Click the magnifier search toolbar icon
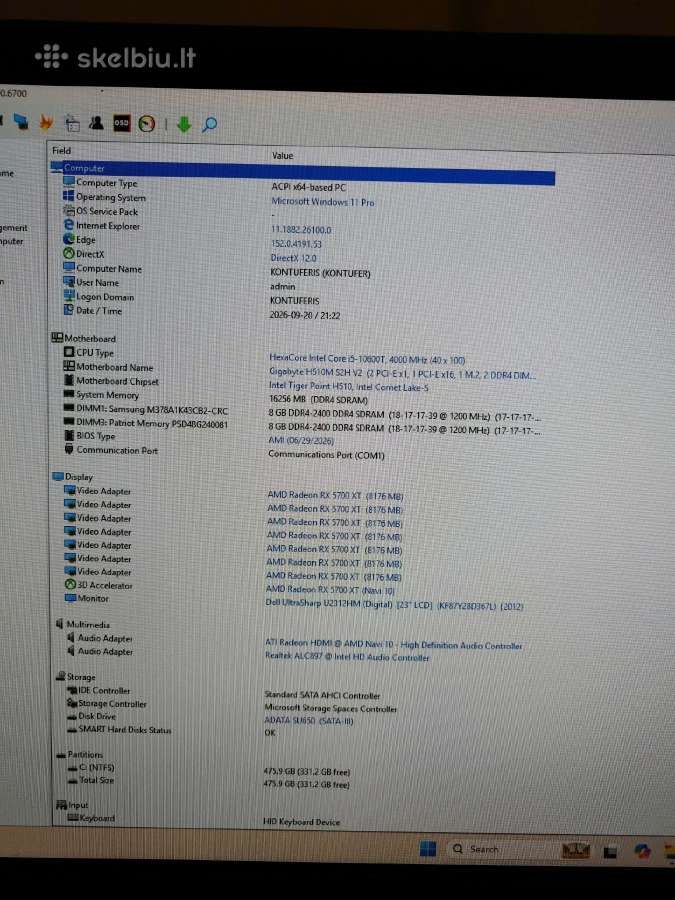 (210, 124)
